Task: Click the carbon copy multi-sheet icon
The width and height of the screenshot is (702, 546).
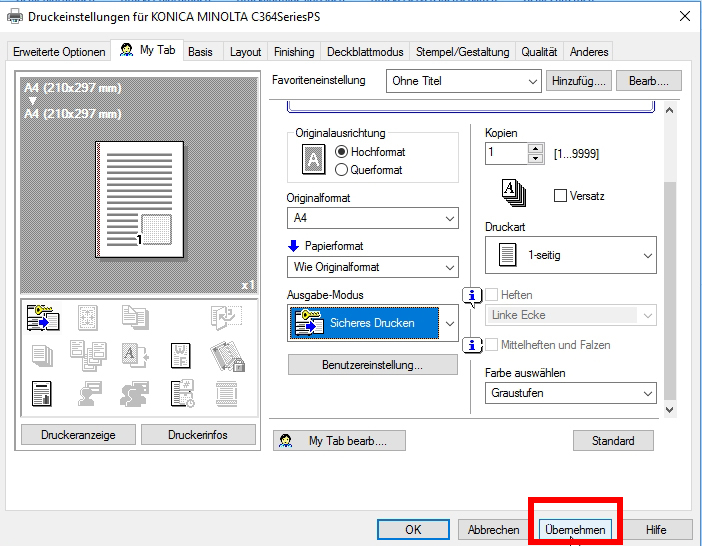Action: [x=88, y=355]
